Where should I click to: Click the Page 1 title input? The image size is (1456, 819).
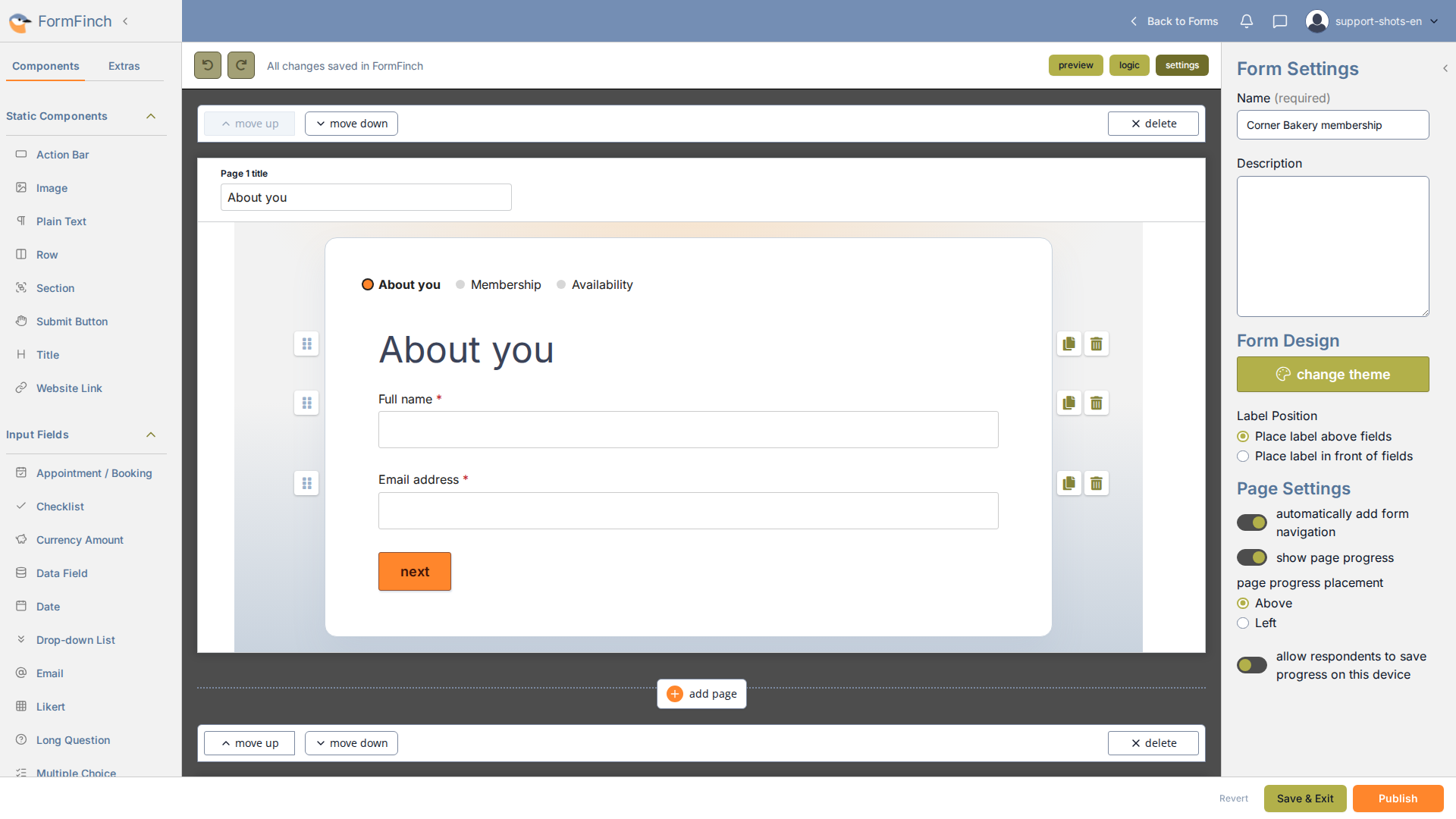tap(366, 197)
